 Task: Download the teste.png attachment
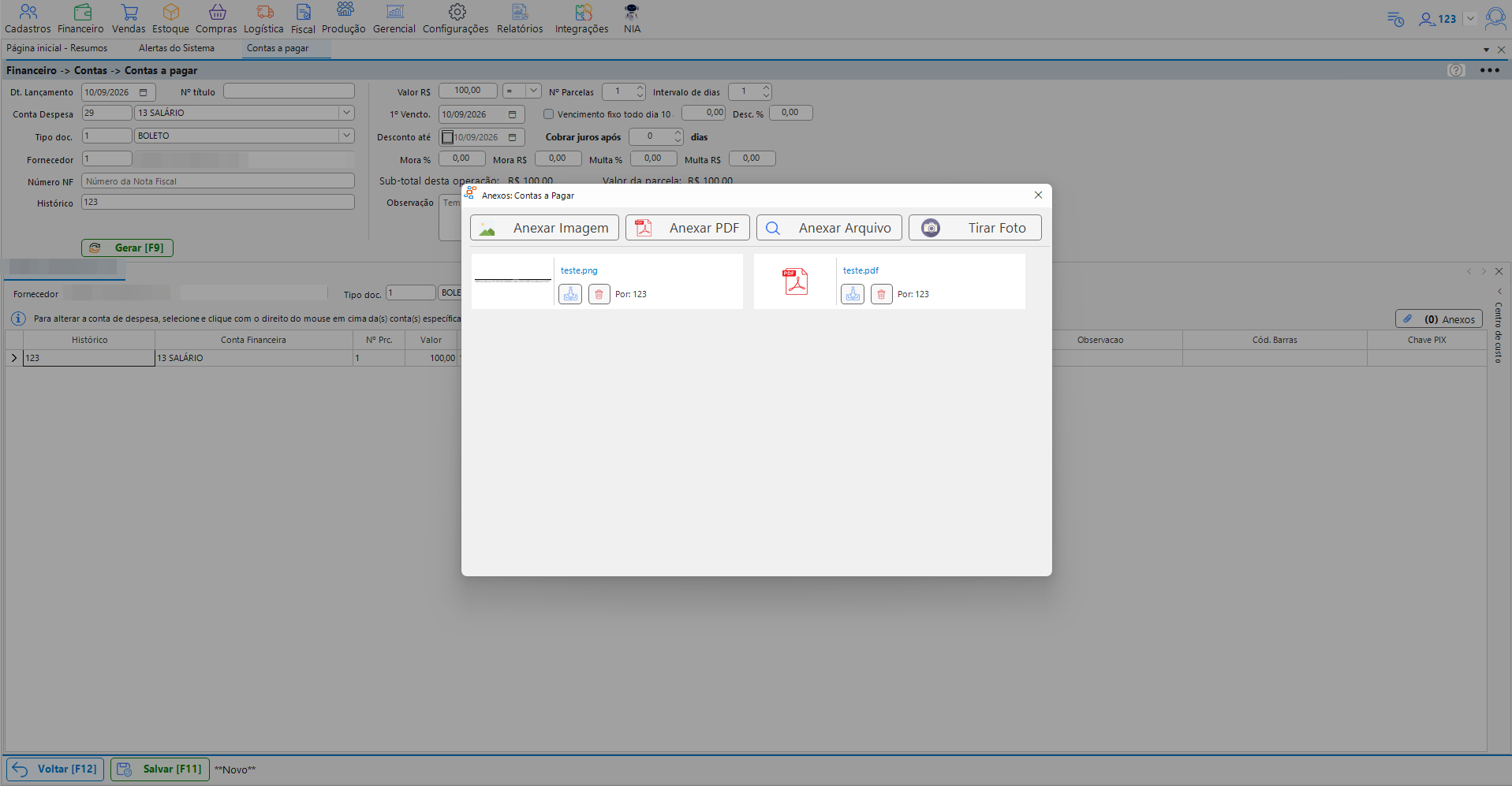point(570,294)
